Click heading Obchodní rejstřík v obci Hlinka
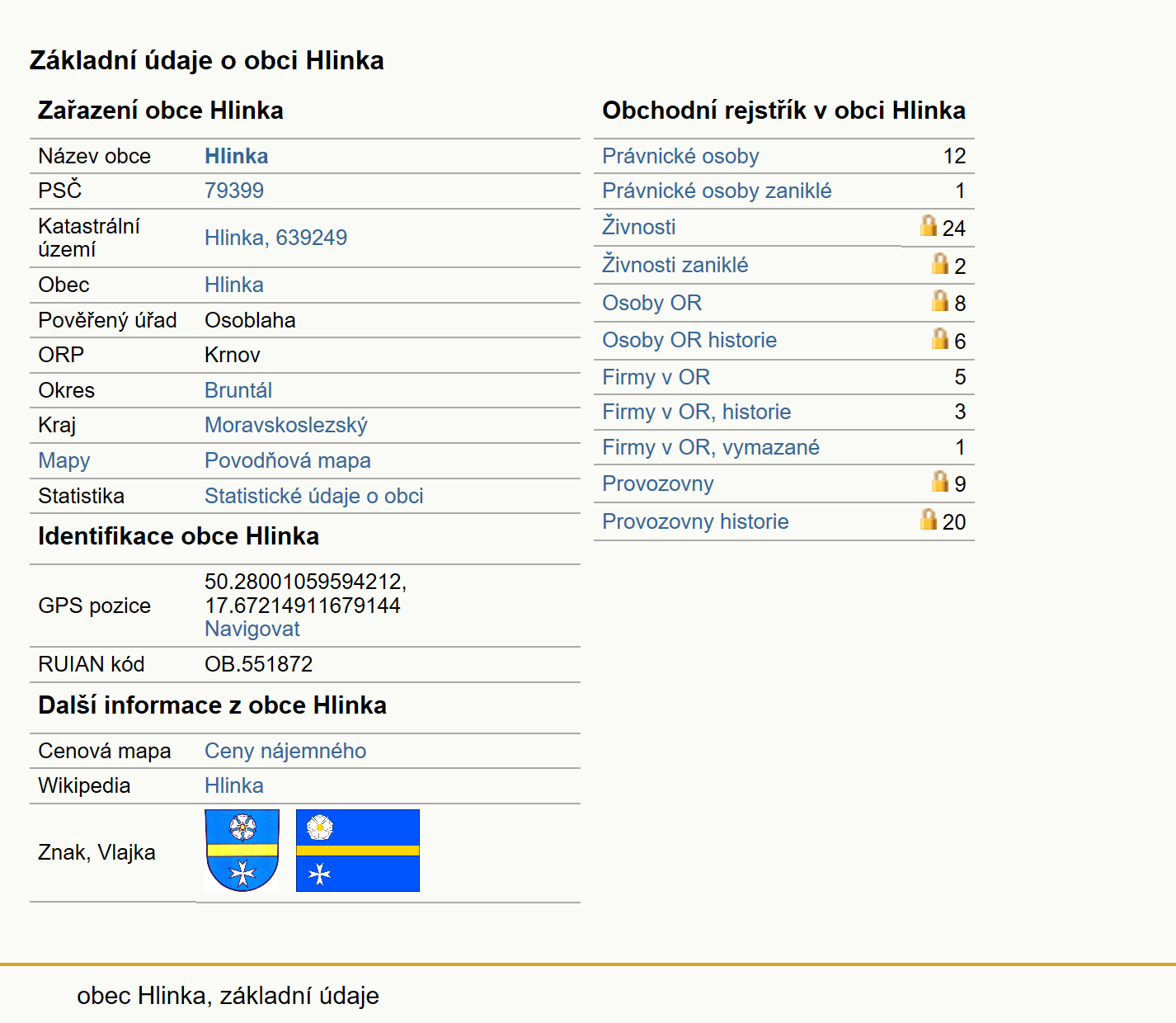Viewport: 1176px width, 1023px height. 784,111
